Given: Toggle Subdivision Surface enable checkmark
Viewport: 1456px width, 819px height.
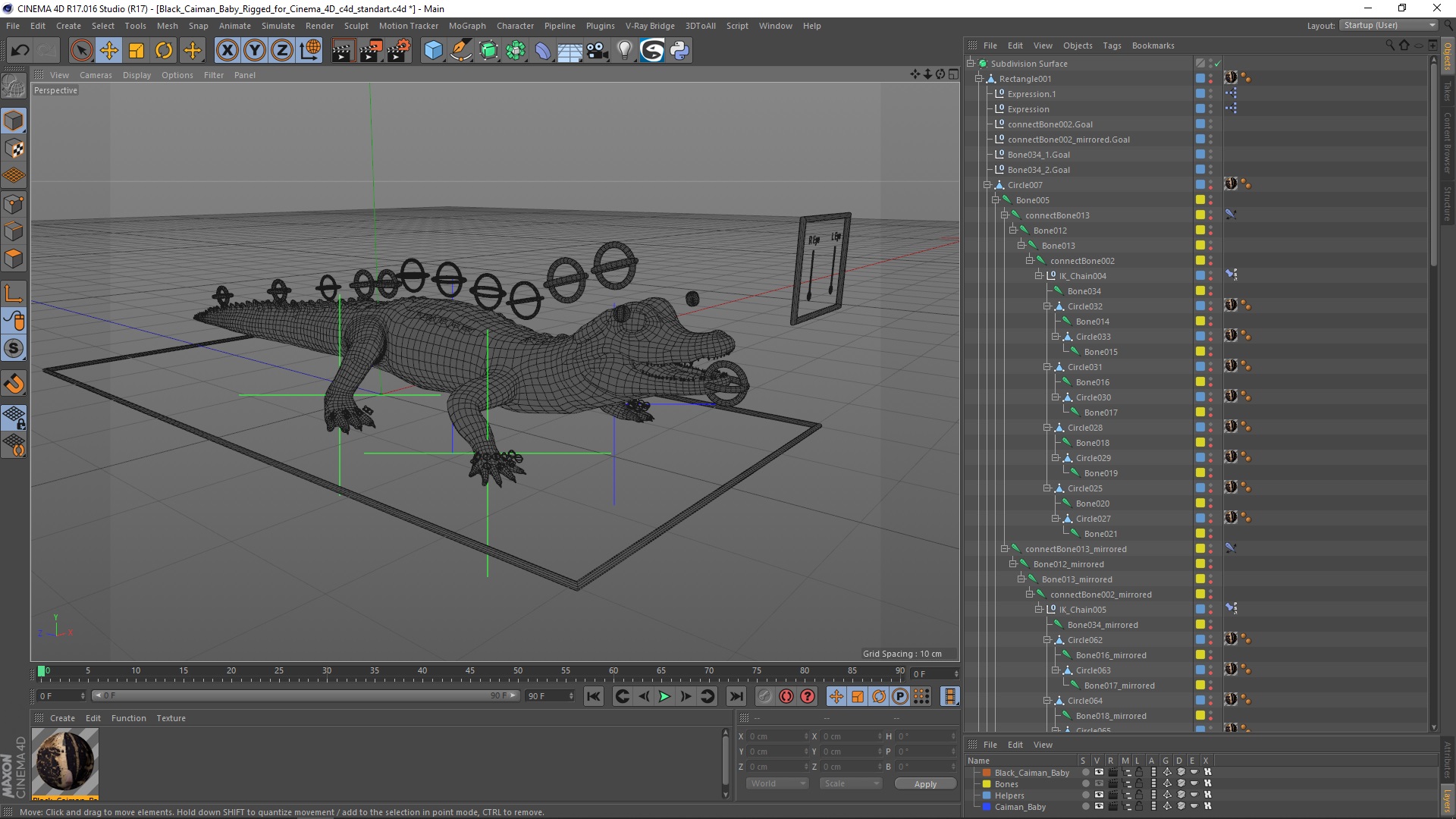Looking at the screenshot, I should tap(1218, 64).
